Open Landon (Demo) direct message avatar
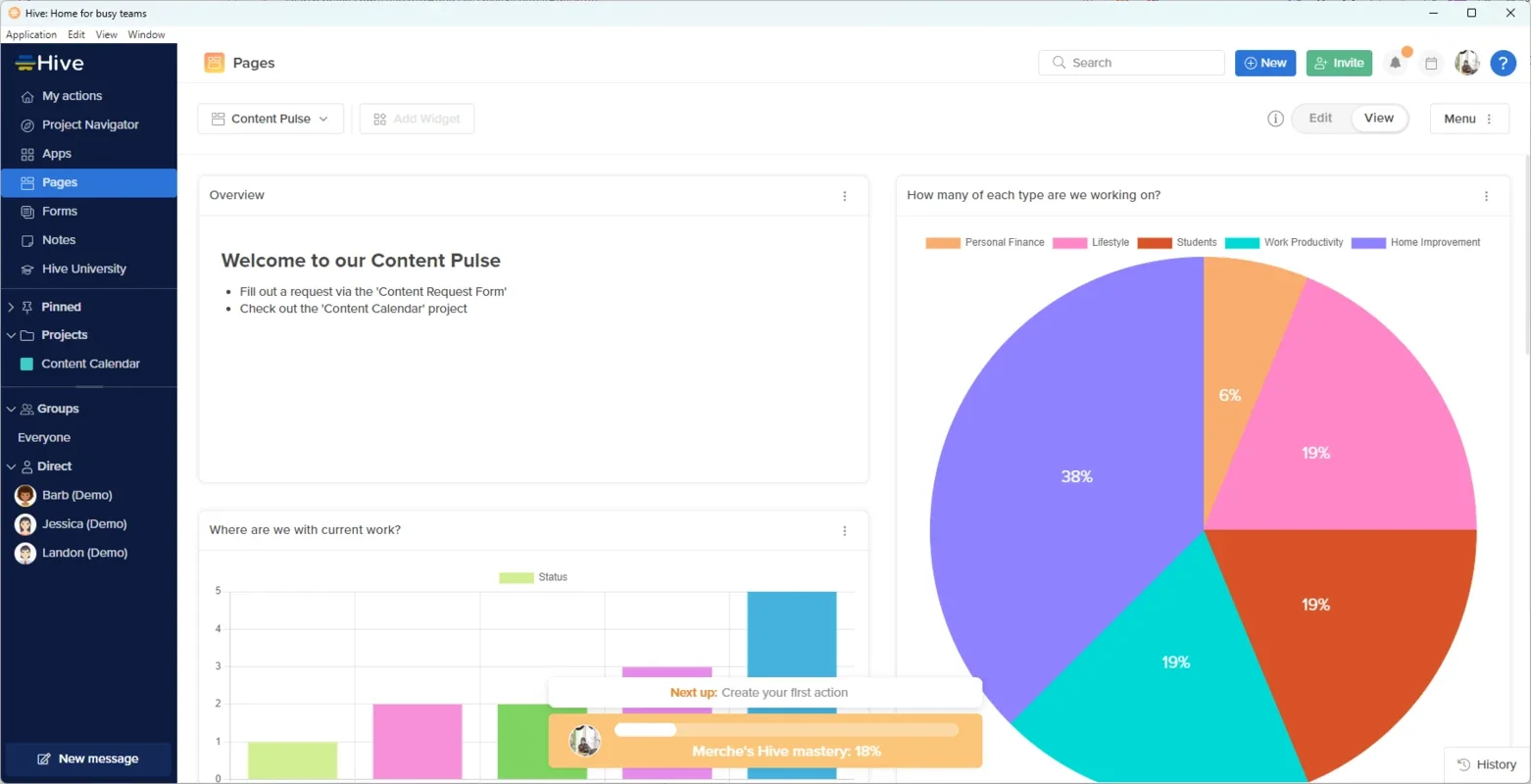The width and height of the screenshot is (1531, 784). (x=25, y=553)
